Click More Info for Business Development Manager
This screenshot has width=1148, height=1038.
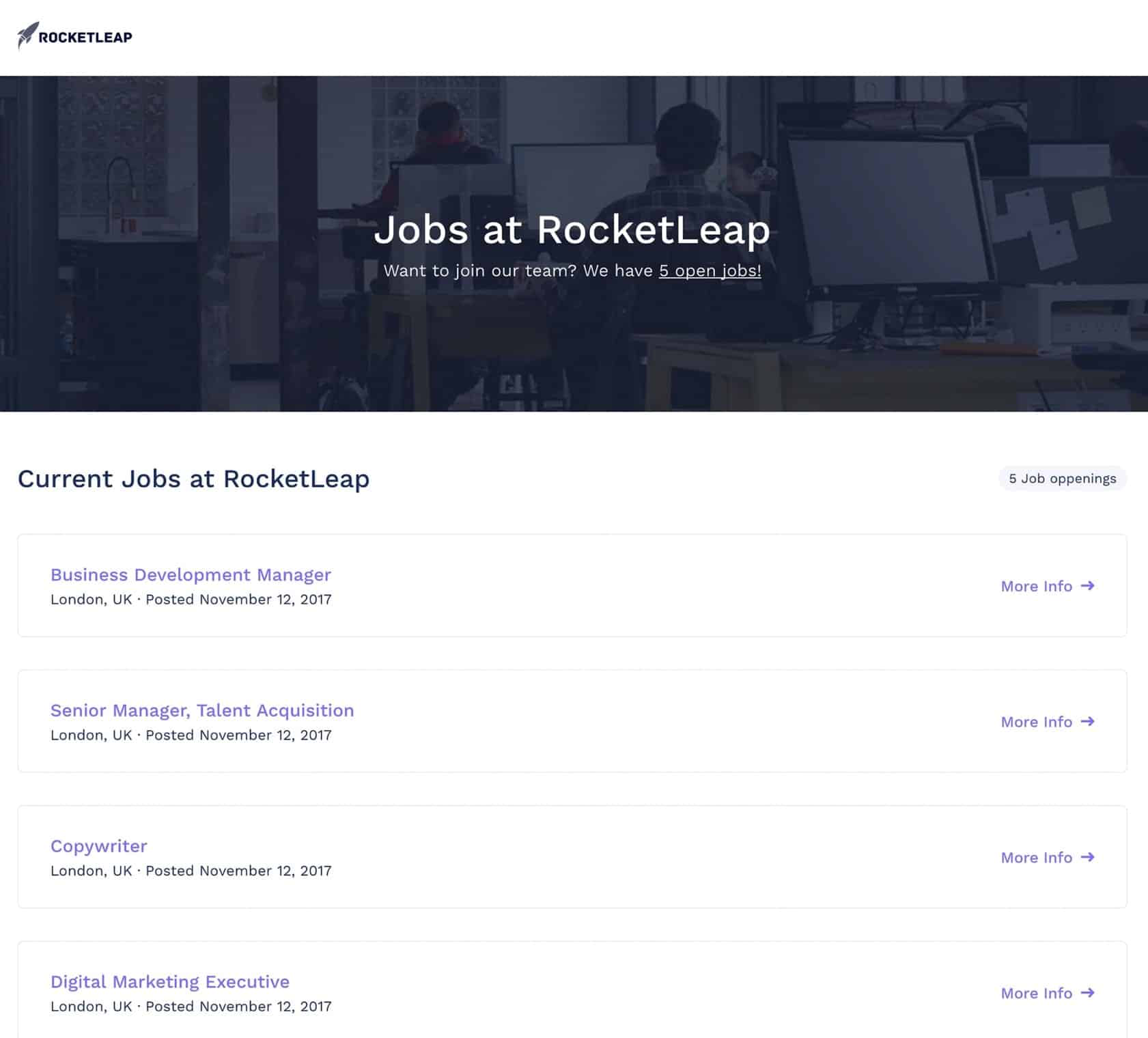point(1048,586)
